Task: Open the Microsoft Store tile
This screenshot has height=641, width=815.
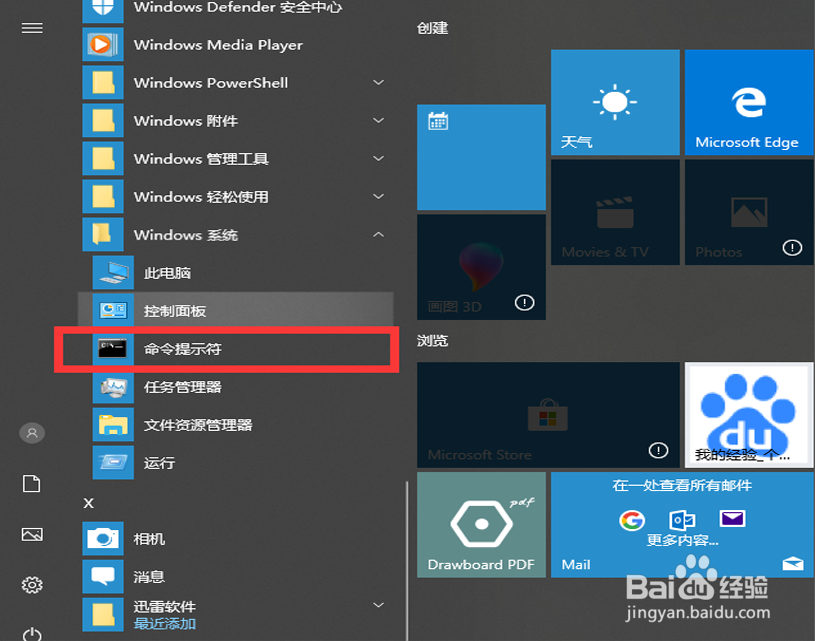Action: [x=548, y=415]
